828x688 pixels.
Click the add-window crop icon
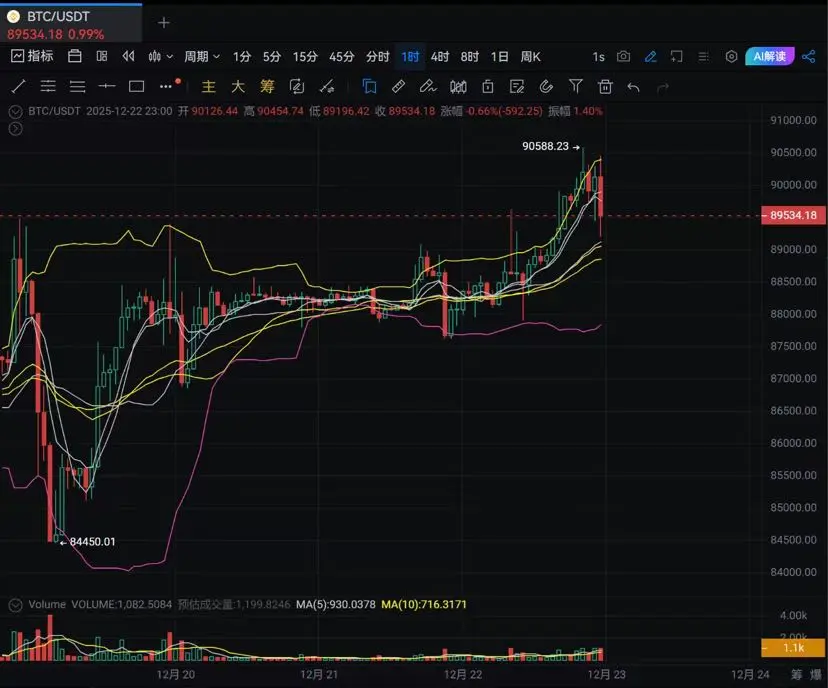coord(676,56)
